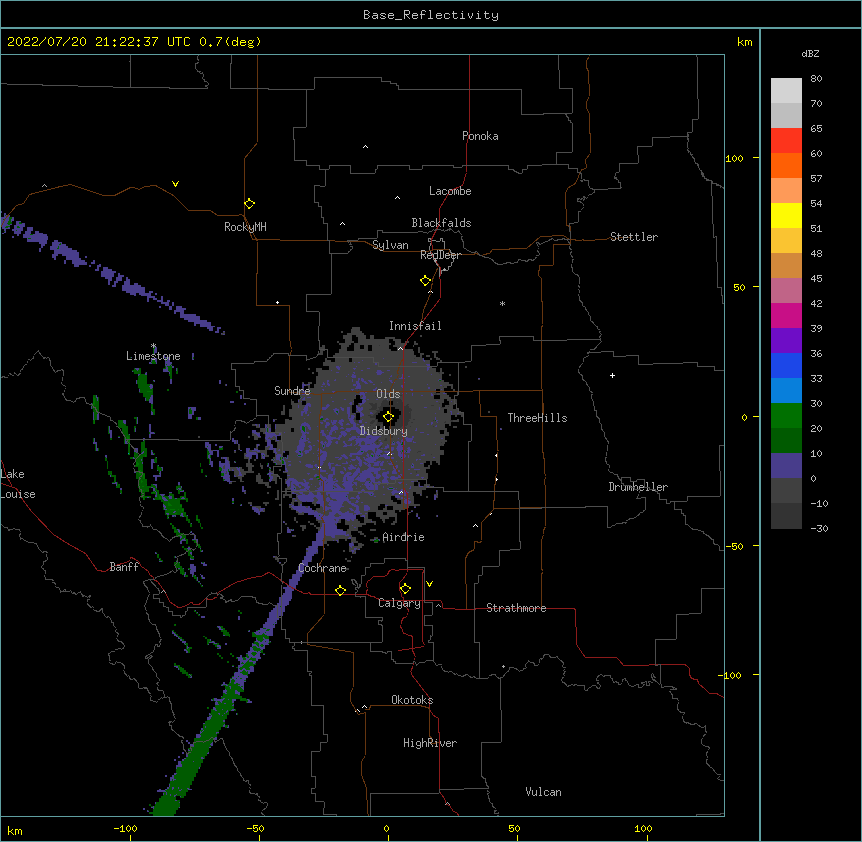Click the dBZ legend heading

point(810,53)
